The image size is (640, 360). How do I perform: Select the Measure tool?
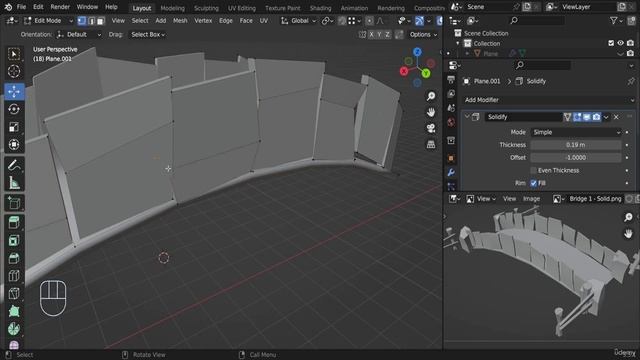coord(14,182)
